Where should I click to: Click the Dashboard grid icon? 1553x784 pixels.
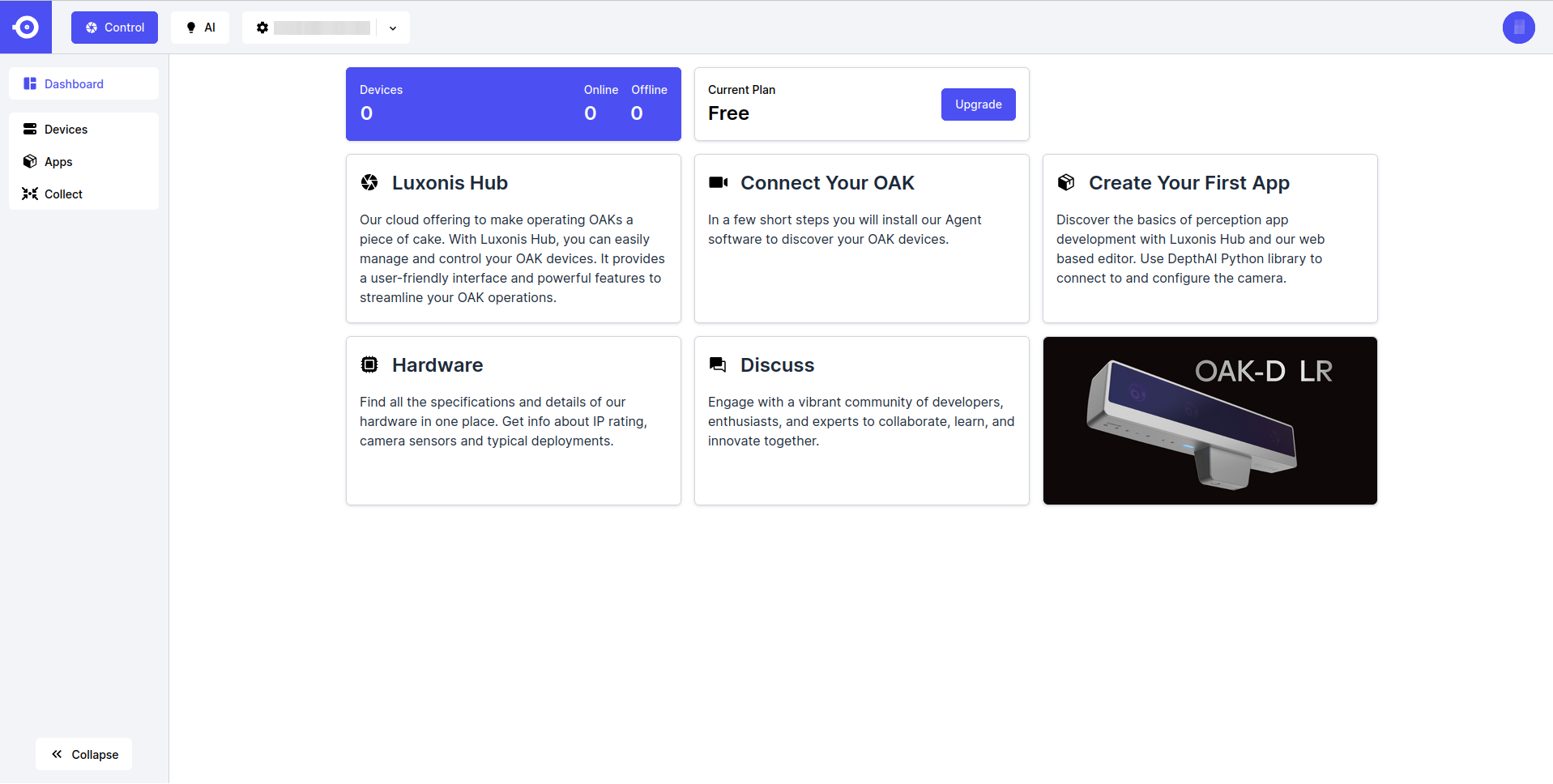[x=30, y=83]
